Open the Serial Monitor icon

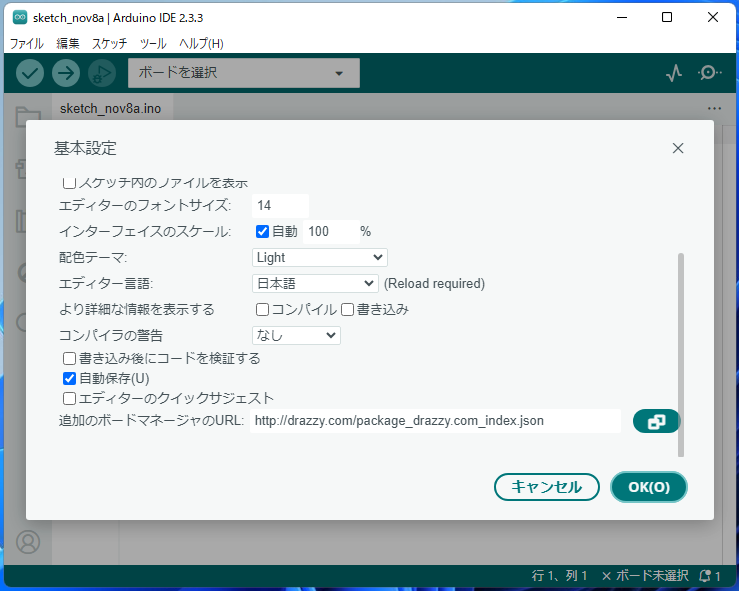pyautogui.click(x=709, y=73)
